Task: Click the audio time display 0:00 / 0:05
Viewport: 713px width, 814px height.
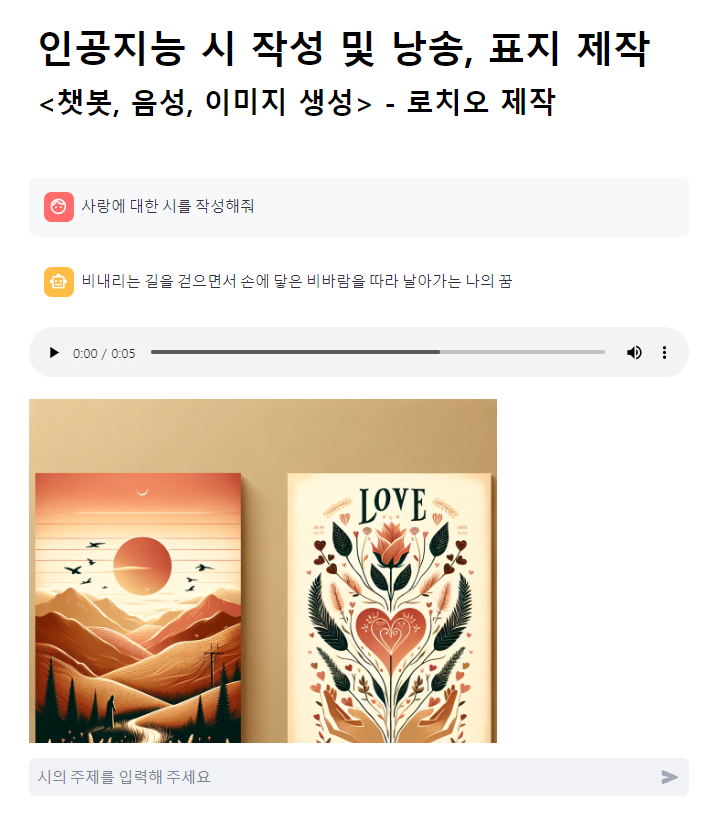Action: (x=104, y=354)
